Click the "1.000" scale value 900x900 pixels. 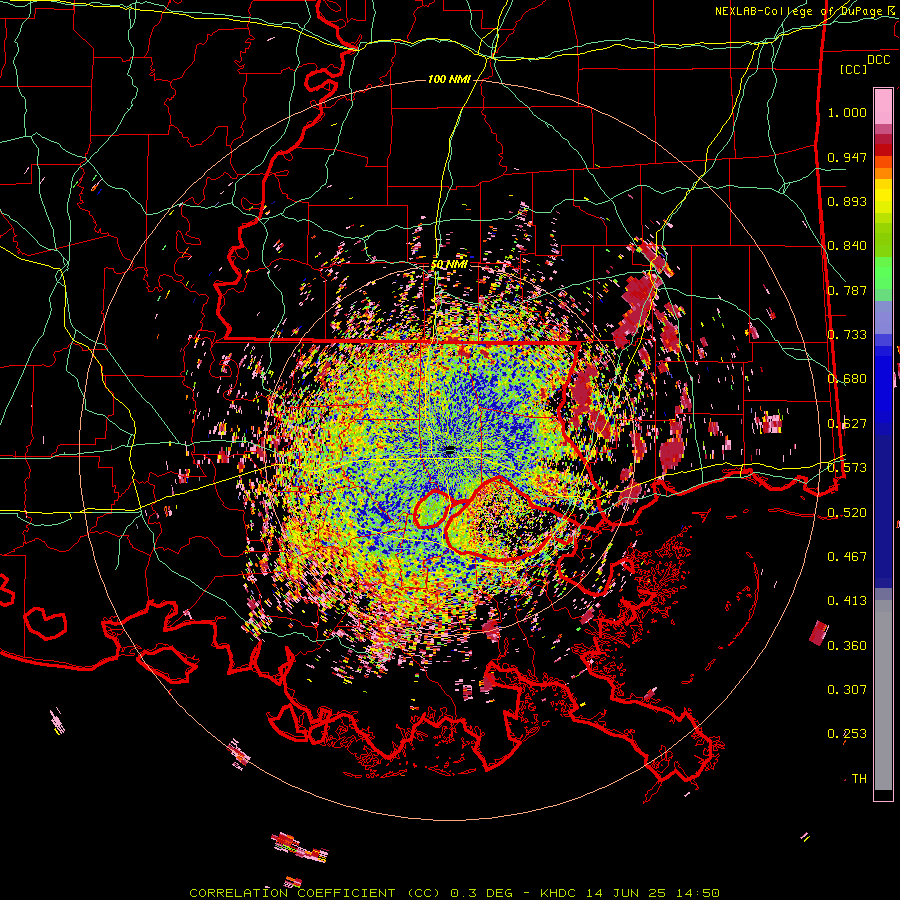(x=847, y=112)
